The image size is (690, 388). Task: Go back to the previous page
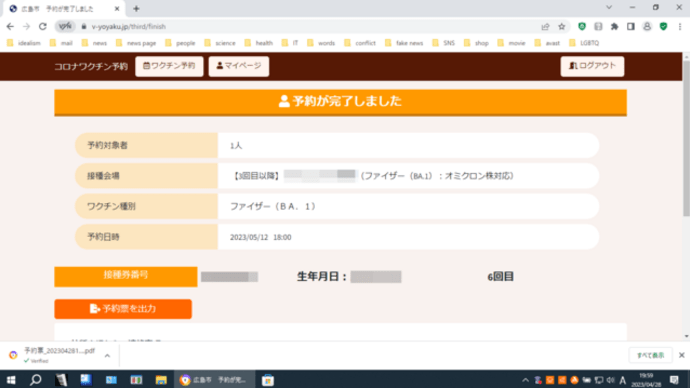click(x=10, y=26)
